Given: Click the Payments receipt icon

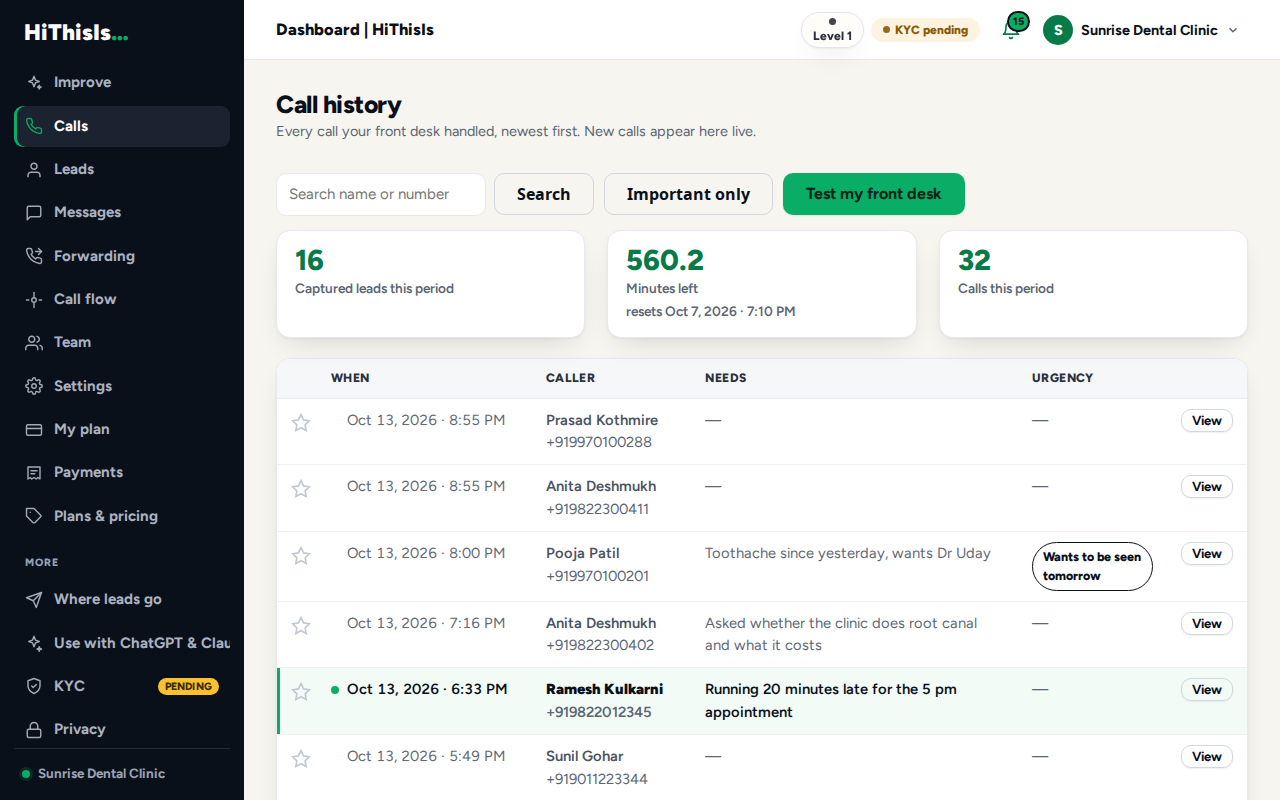Looking at the screenshot, I should (x=34, y=472).
